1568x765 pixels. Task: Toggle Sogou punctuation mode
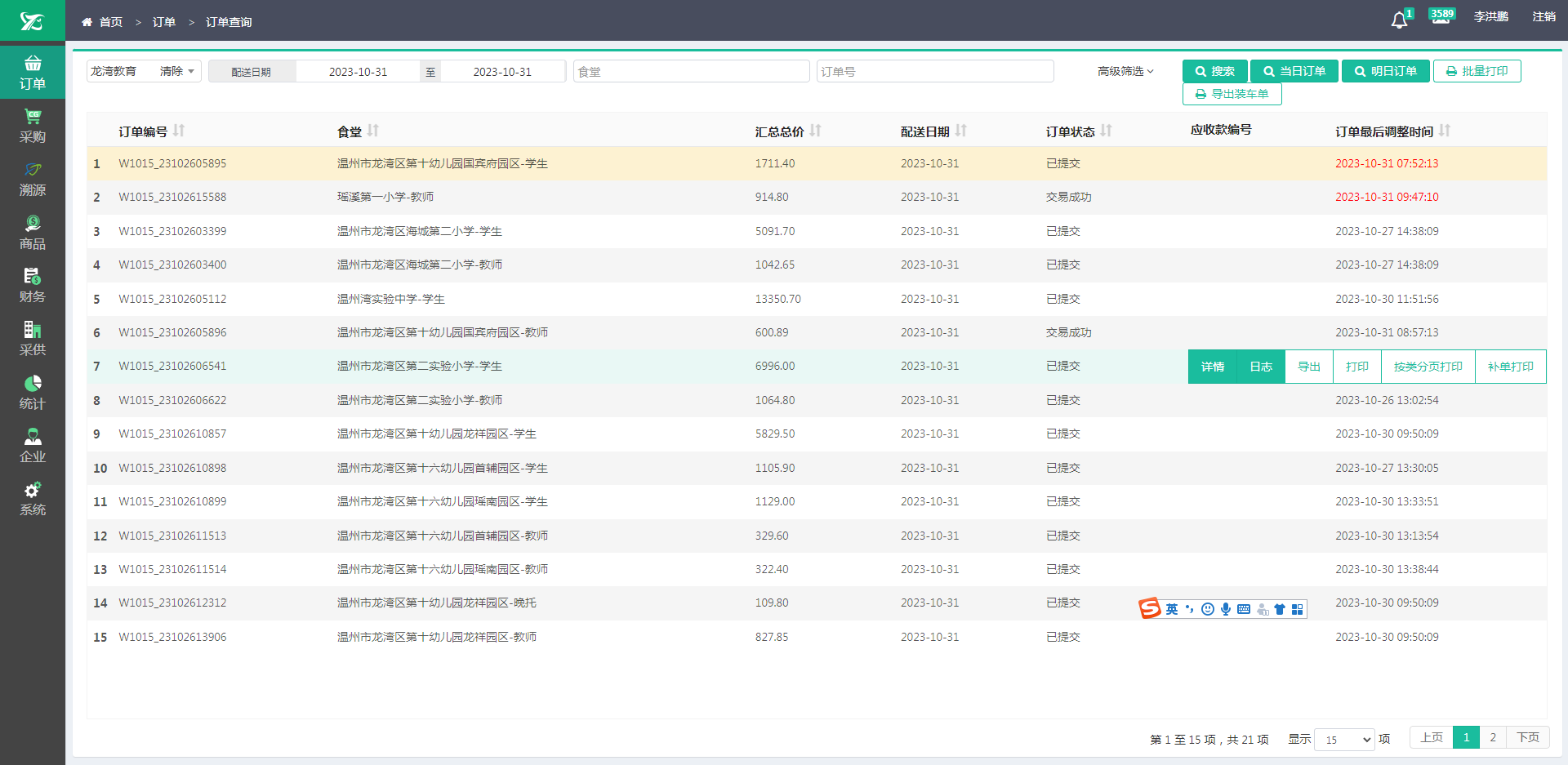pos(1190,609)
